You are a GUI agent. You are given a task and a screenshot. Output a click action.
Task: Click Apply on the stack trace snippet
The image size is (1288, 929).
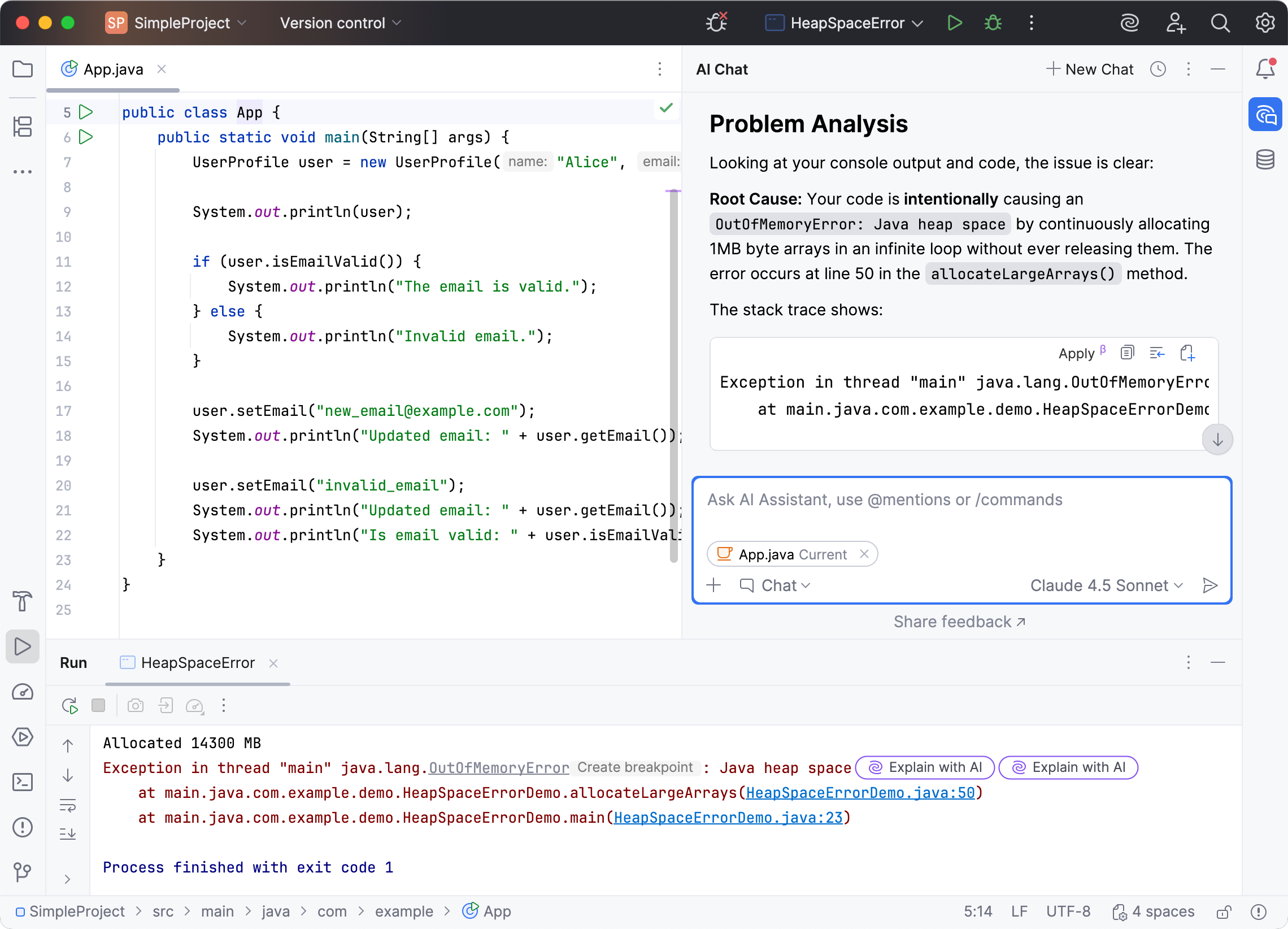pyautogui.click(x=1076, y=353)
